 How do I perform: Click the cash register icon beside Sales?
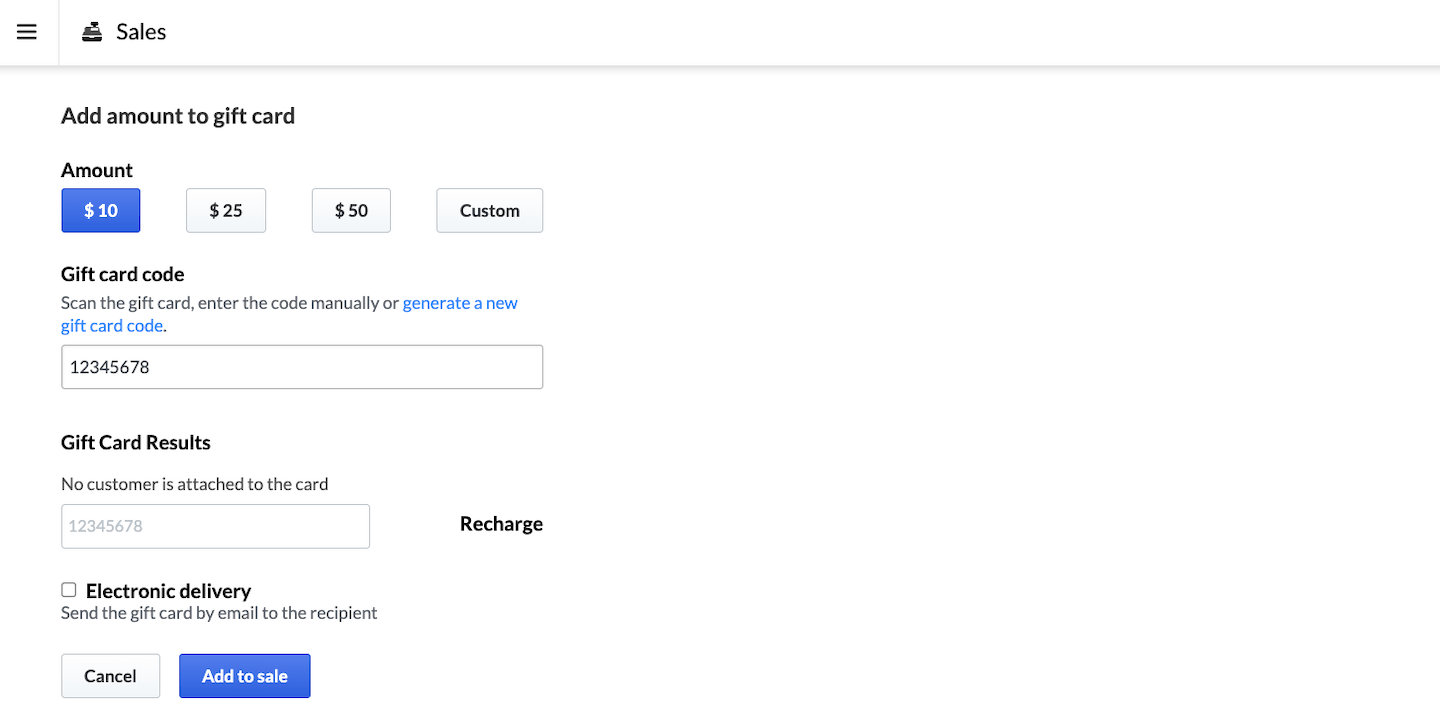[92, 31]
